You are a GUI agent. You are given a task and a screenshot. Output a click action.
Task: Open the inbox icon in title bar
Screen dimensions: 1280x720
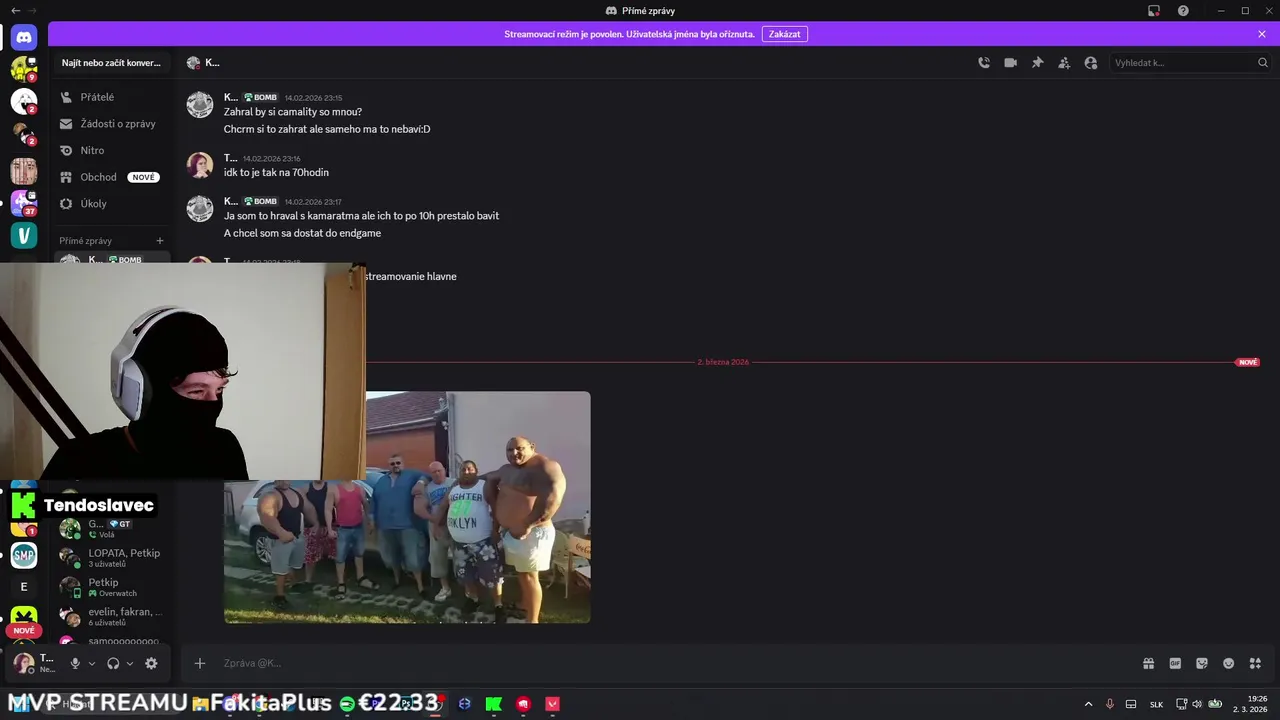tap(1154, 11)
